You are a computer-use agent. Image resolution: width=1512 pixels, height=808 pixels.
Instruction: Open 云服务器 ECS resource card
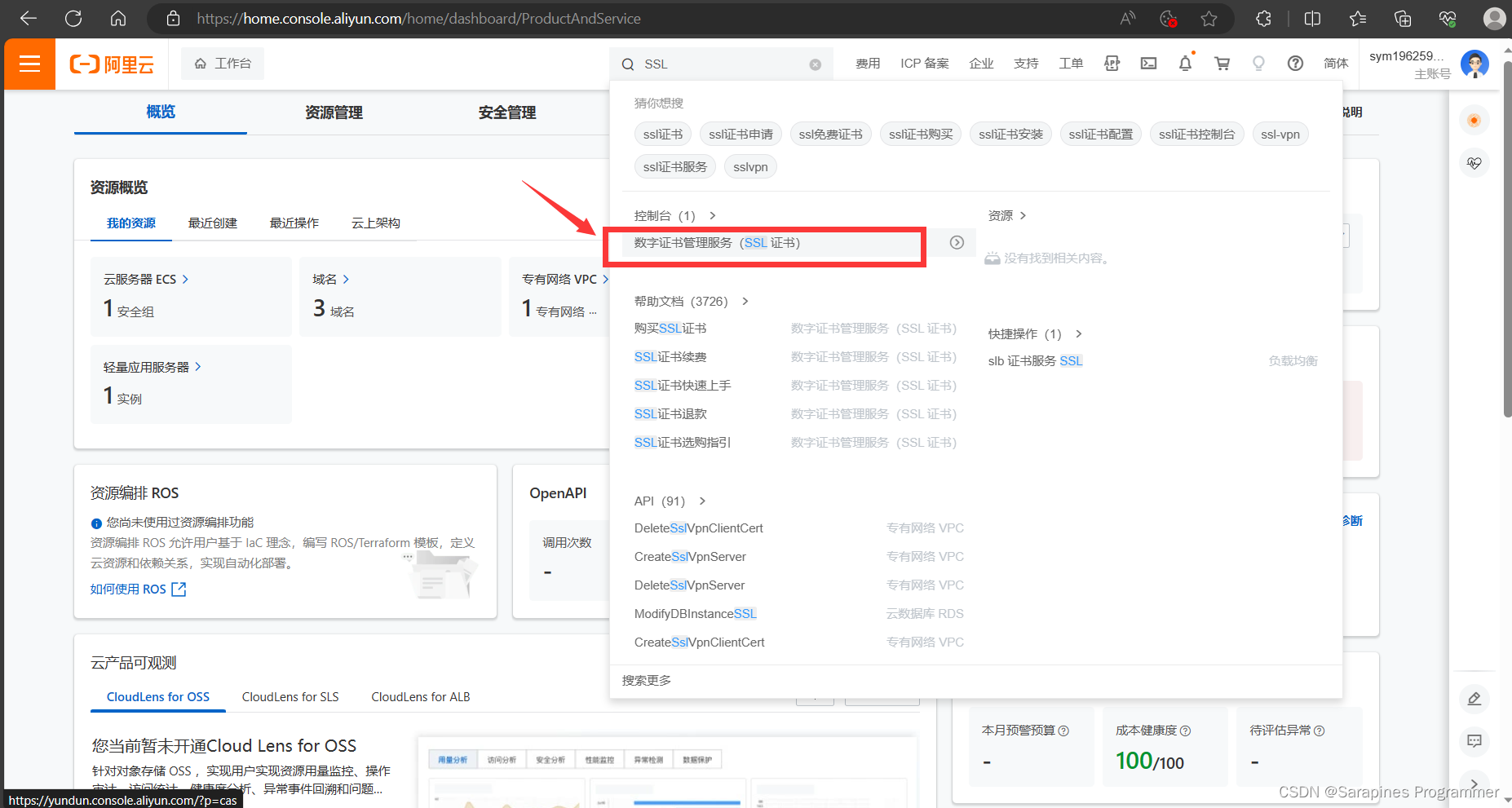click(191, 297)
